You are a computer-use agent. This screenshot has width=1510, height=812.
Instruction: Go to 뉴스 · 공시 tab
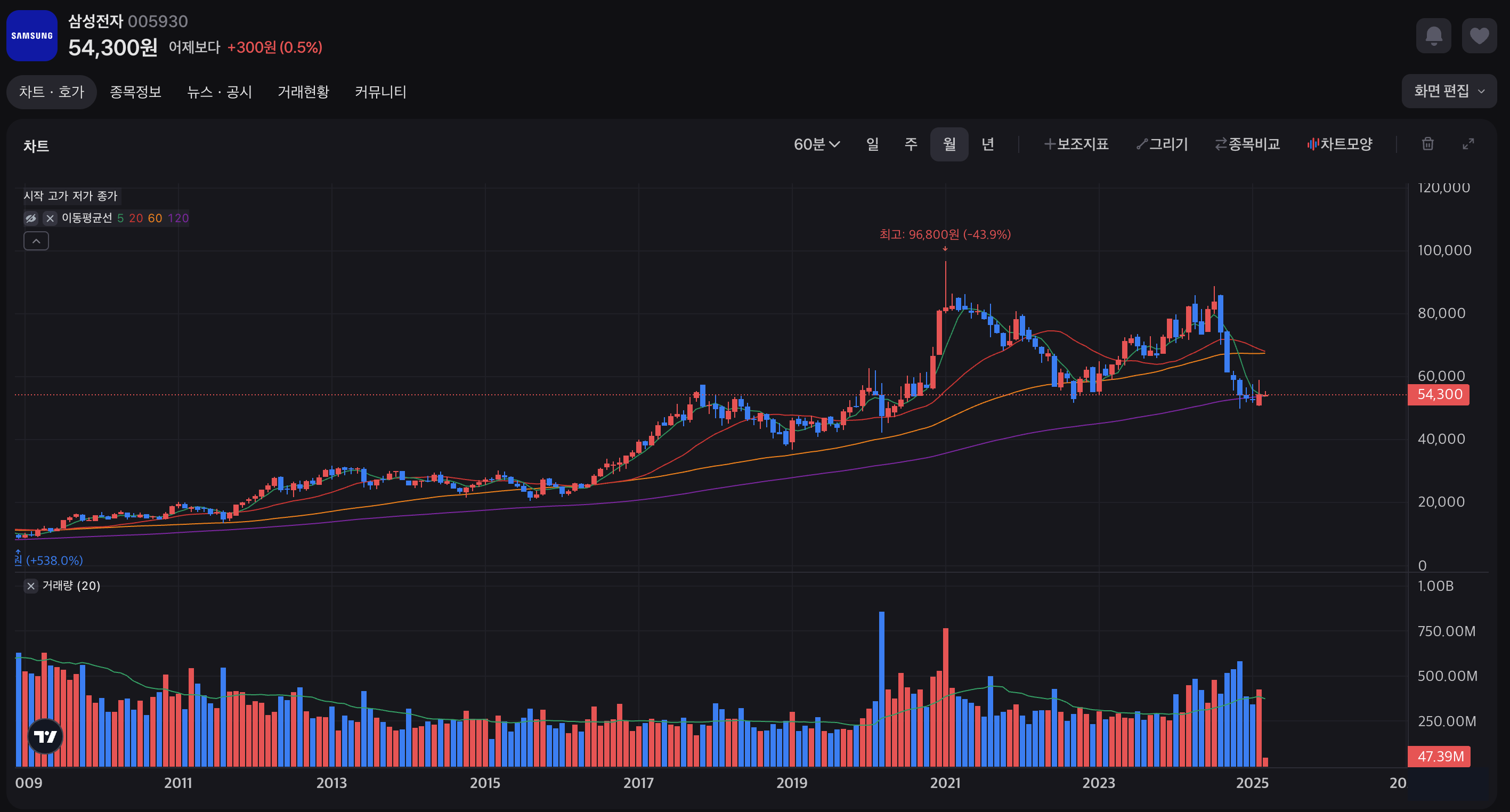coord(219,92)
